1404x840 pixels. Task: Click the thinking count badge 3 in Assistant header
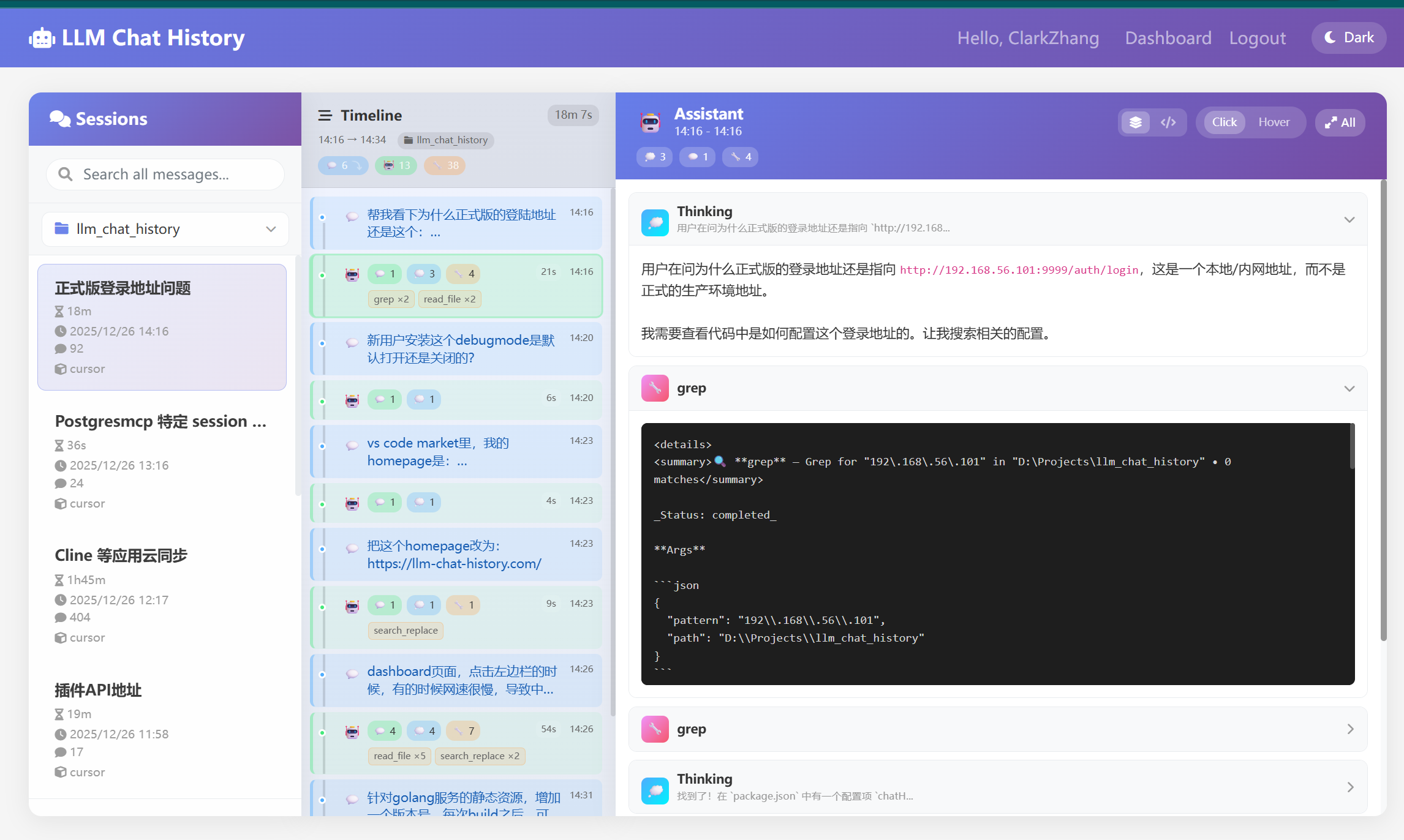pyautogui.click(x=655, y=157)
